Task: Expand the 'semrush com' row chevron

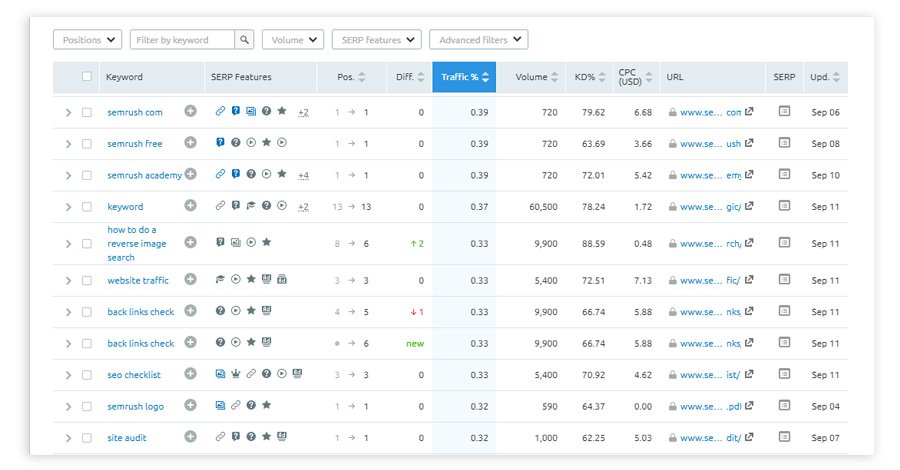Action: coord(68,112)
